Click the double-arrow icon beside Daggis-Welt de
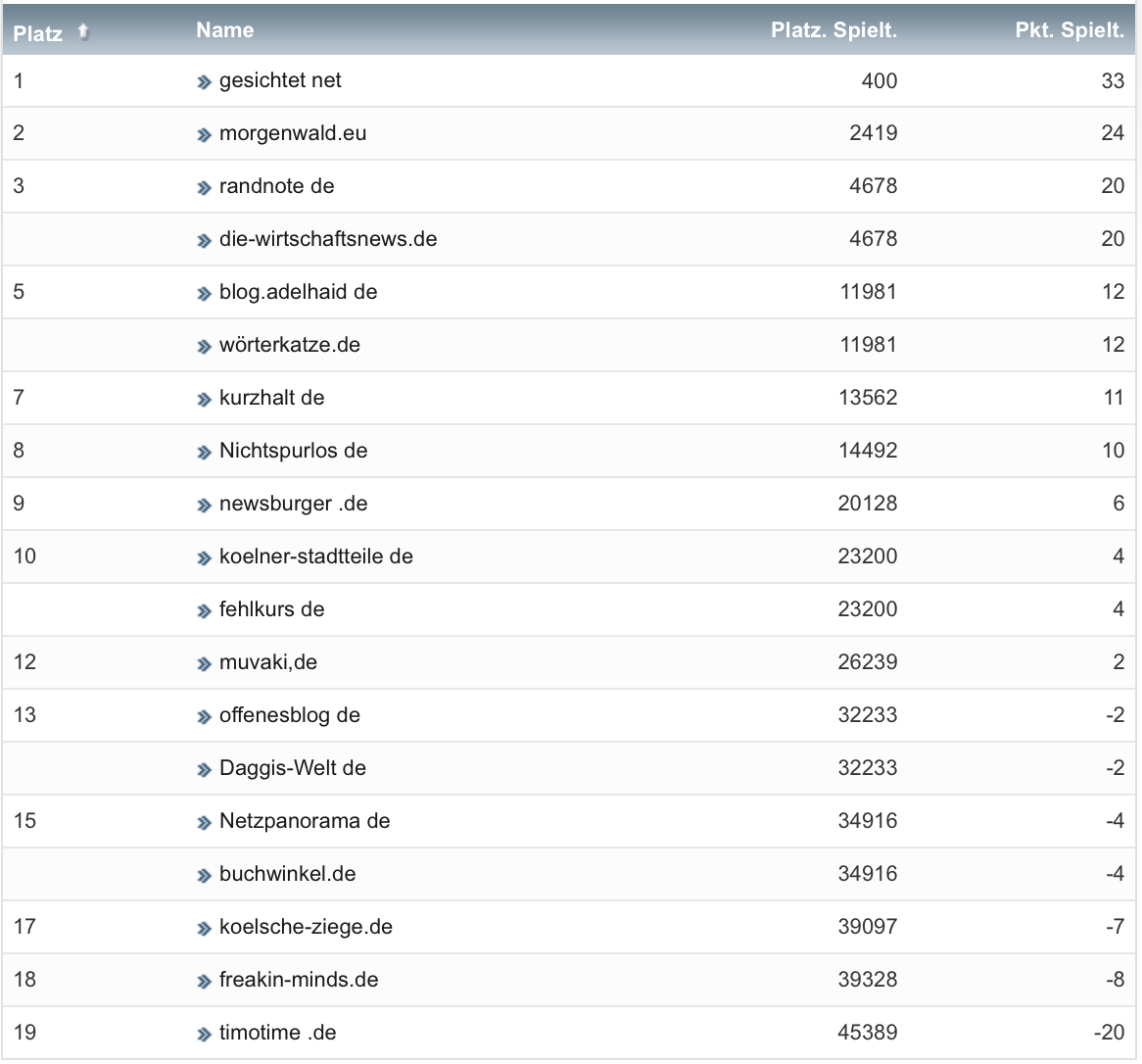 coord(204,769)
